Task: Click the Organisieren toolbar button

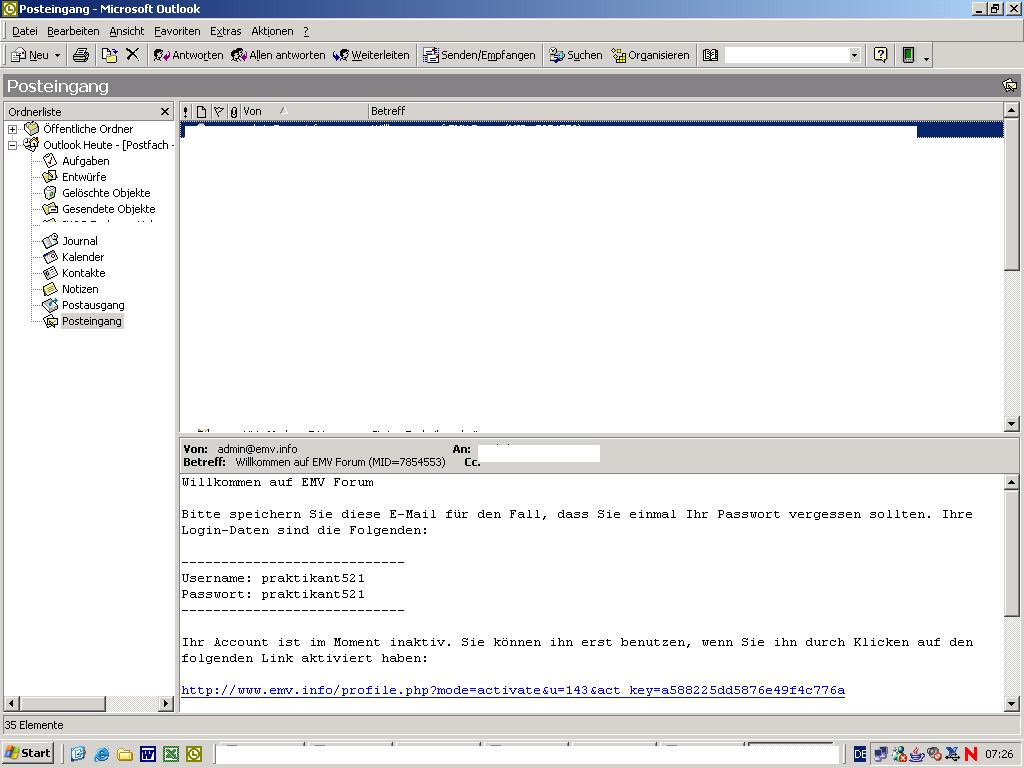Action: pyautogui.click(x=650, y=56)
